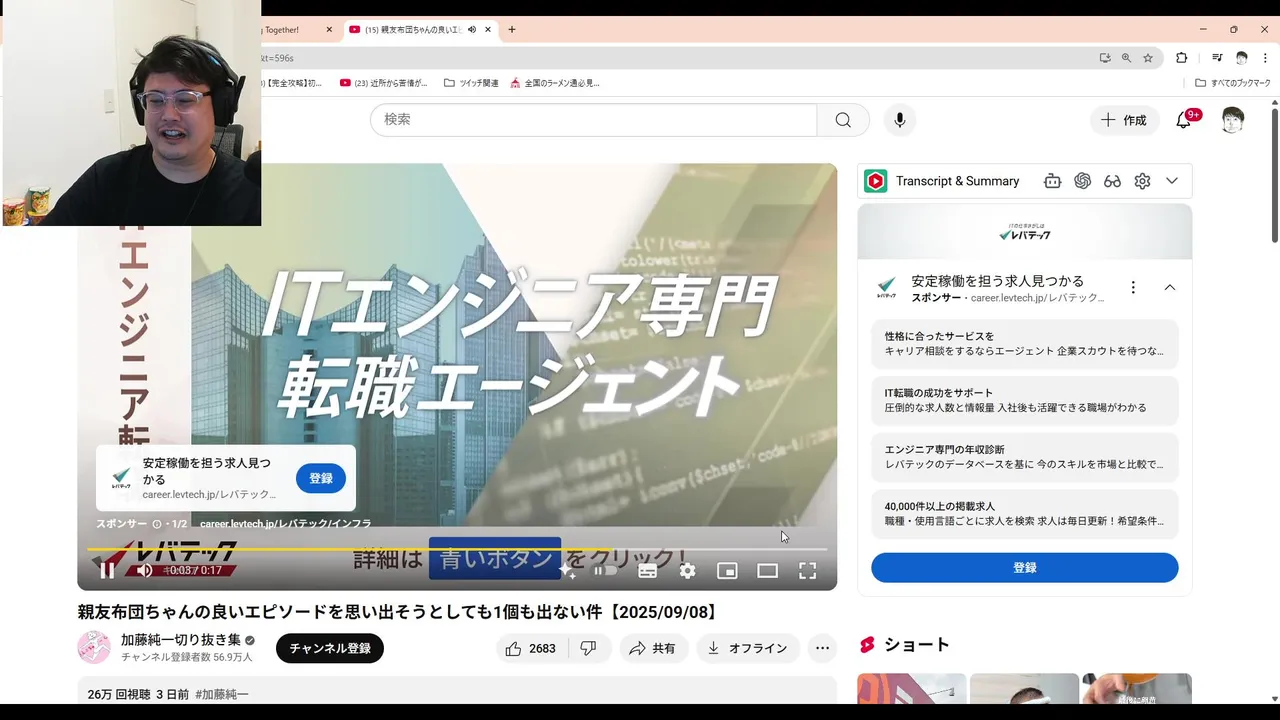Click the チャンネル登録 subscribe button
The height and width of the screenshot is (720, 1280).
(330, 648)
